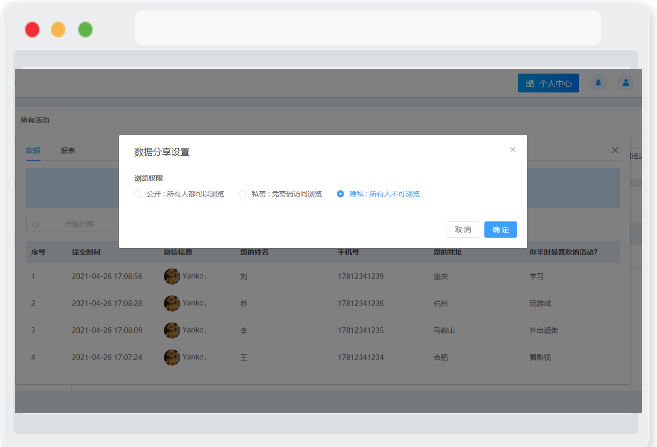Image resolution: width=657 pixels, height=447 pixels.
Task: Click phone number 17812341234
Action: point(361,357)
